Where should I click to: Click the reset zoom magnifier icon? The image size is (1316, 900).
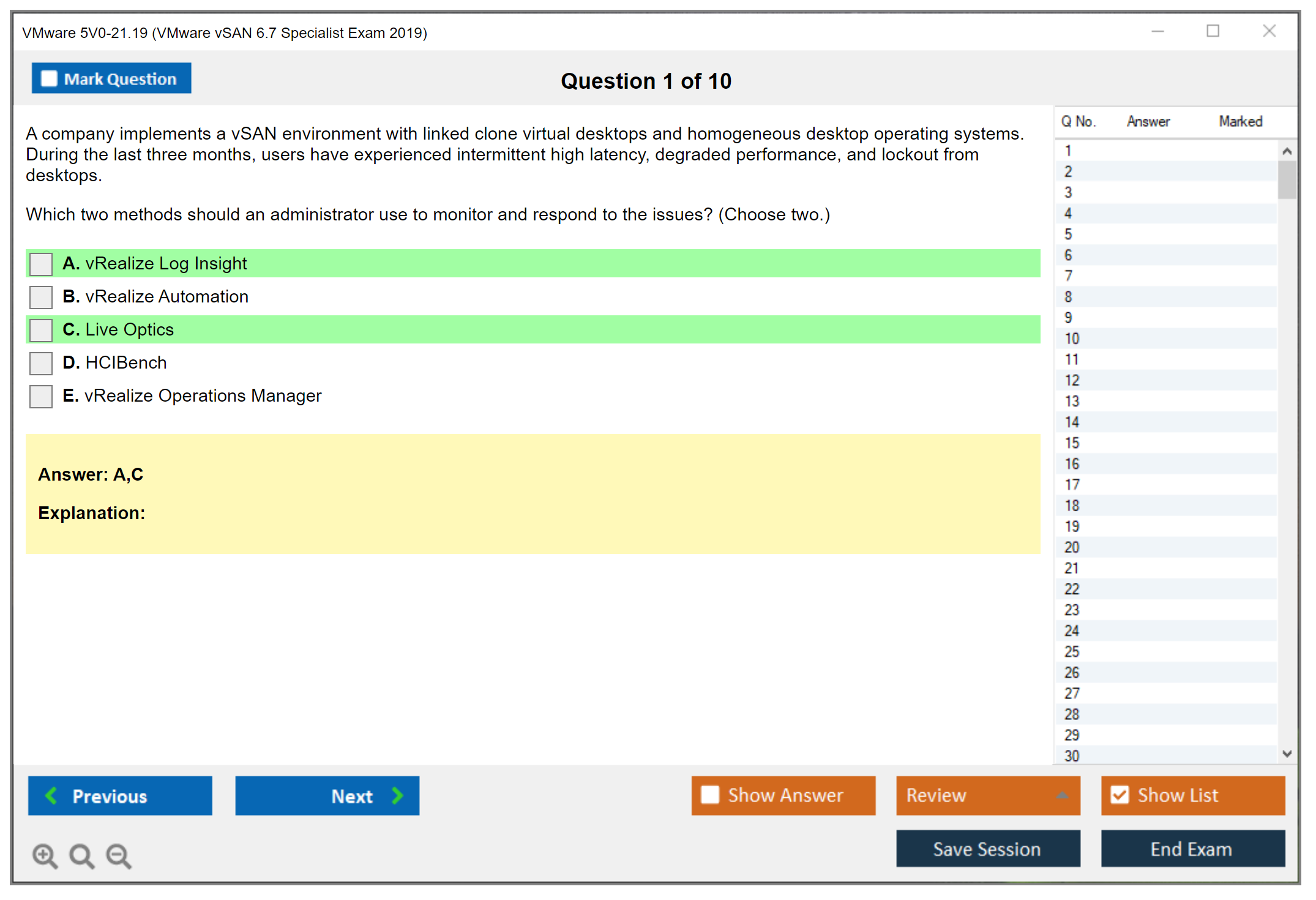pos(81,855)
